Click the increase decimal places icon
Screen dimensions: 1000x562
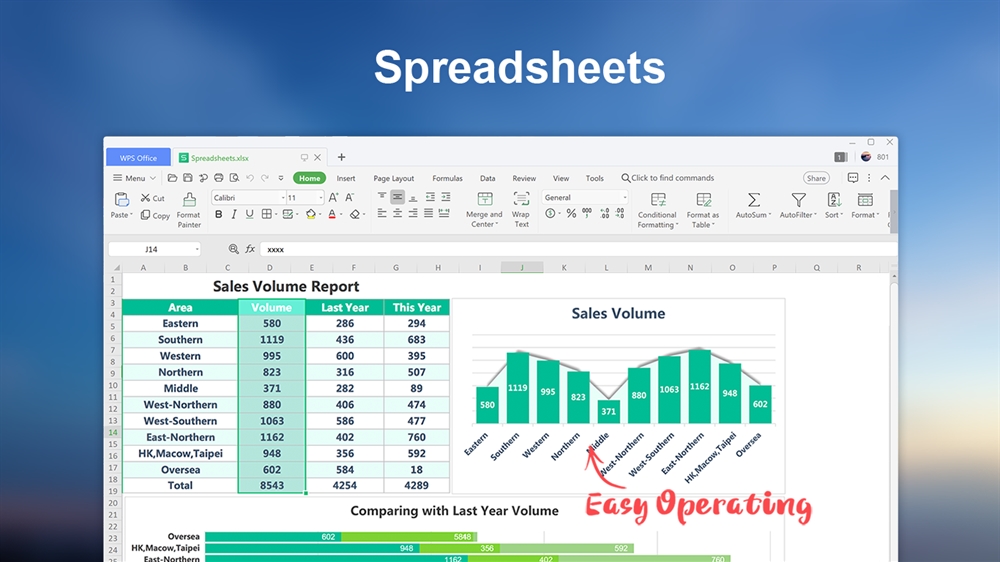[x=604, y=214]
